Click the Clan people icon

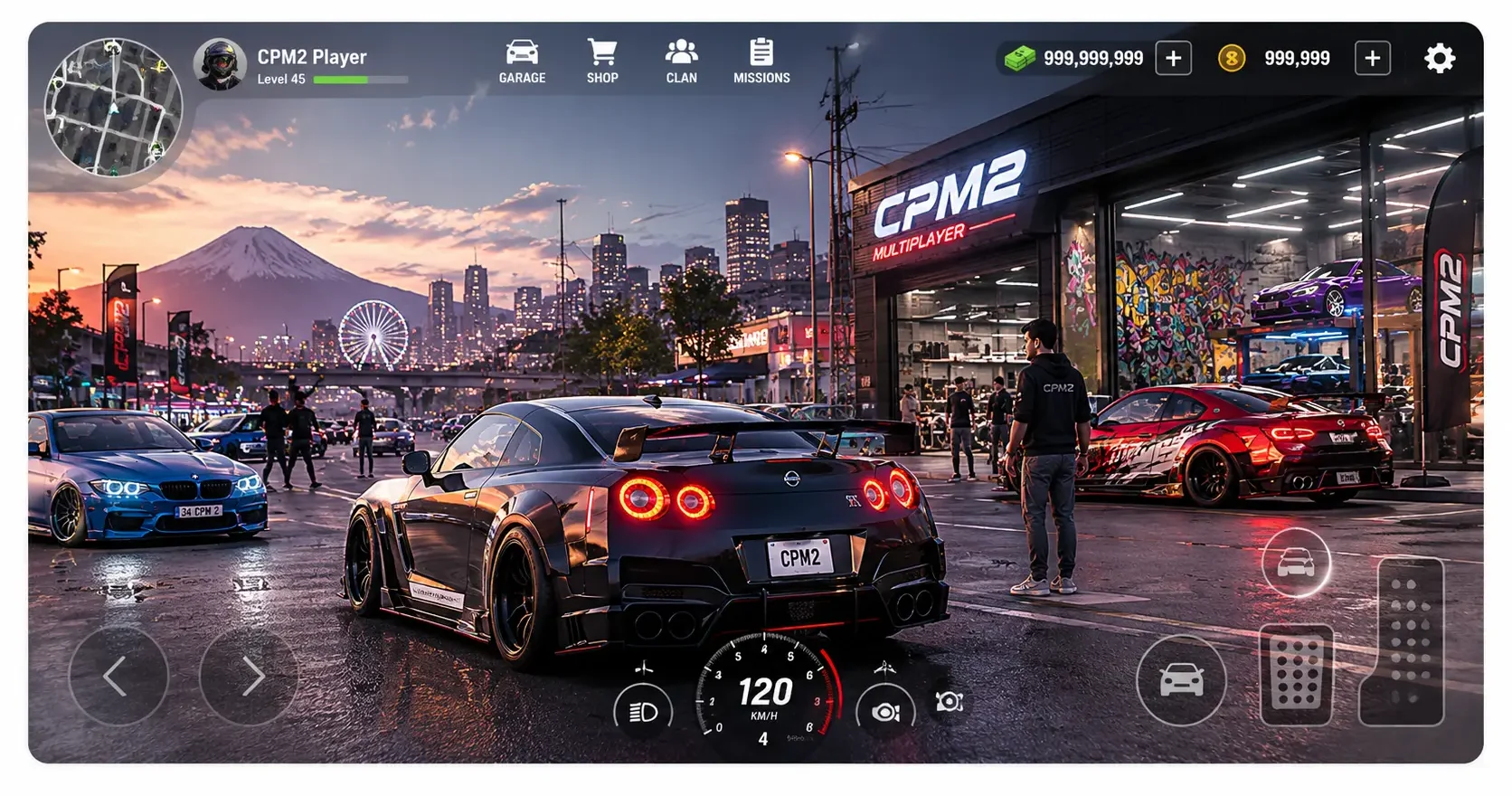click(x=681, y=52)
